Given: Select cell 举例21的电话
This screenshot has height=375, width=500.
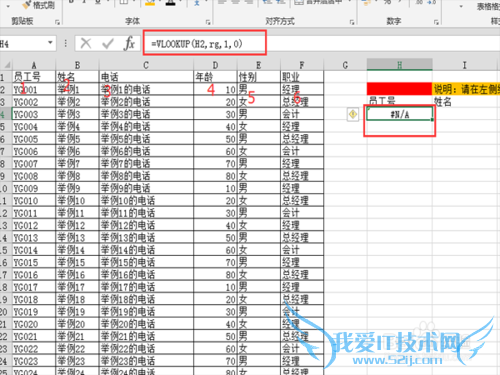Looking at the screenshot, I should [x=146, y=336].
